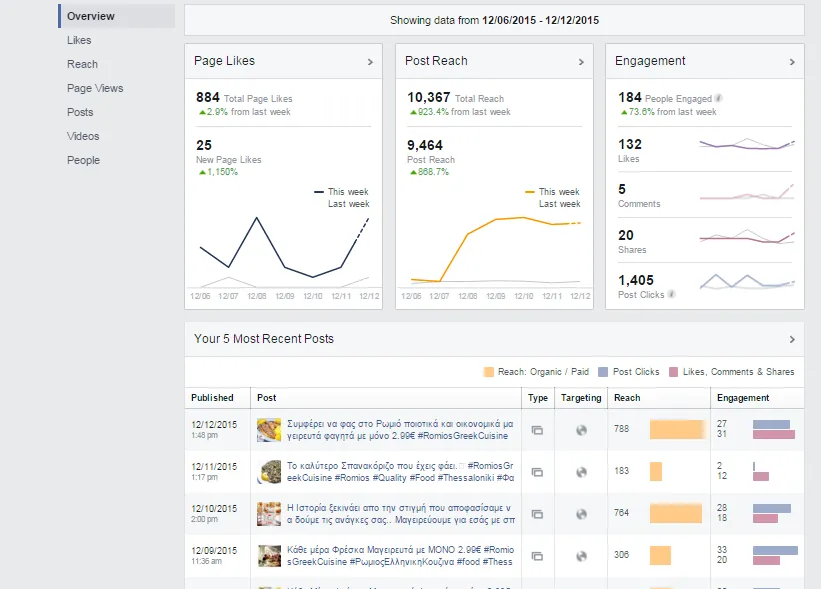Screen dimensions: 821x589
Task: Open the thumbnail of the 12/11/2015 post
Action: point(269,472)
